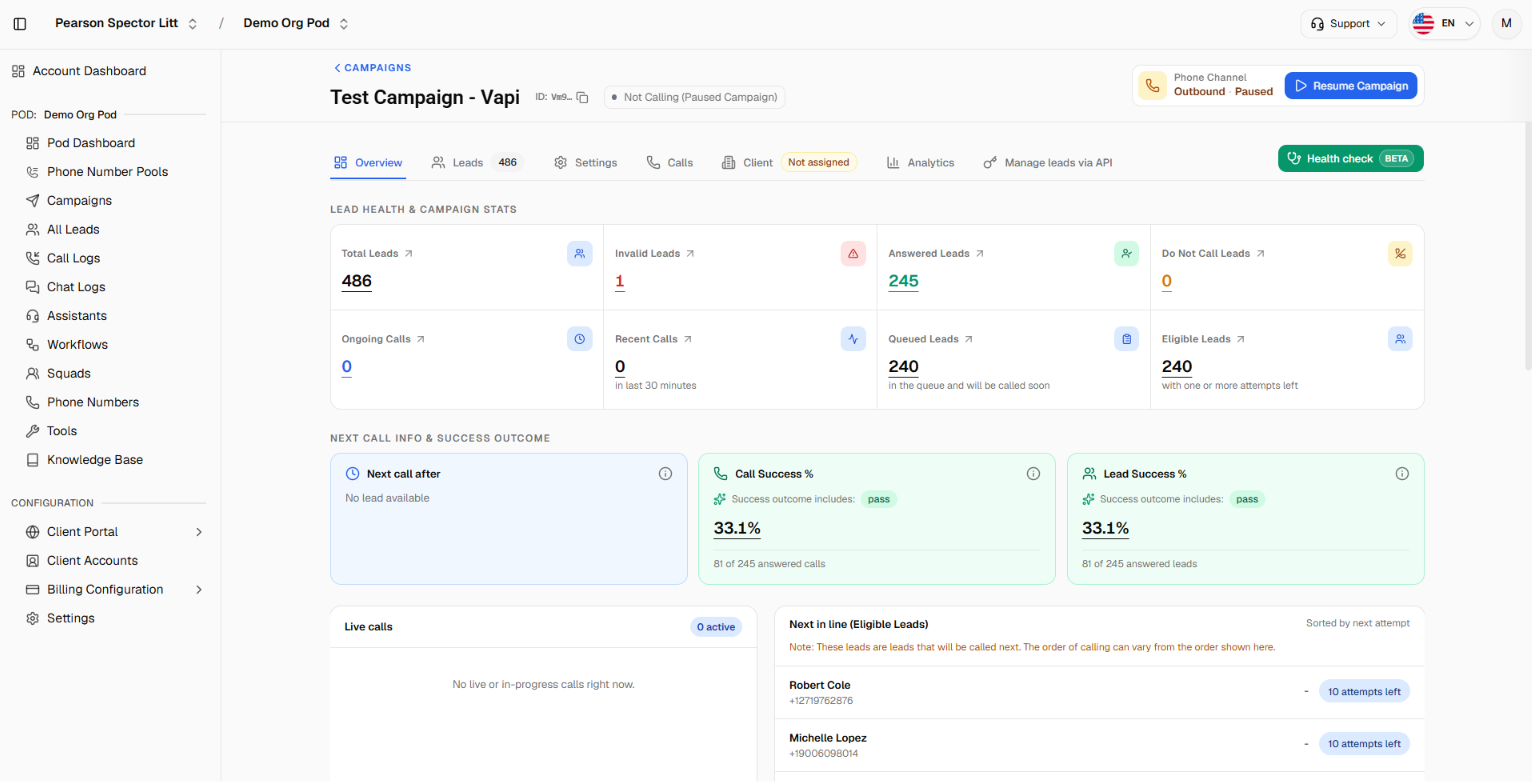
Task: Open the EN language selector
Action: pos(1443,23)
